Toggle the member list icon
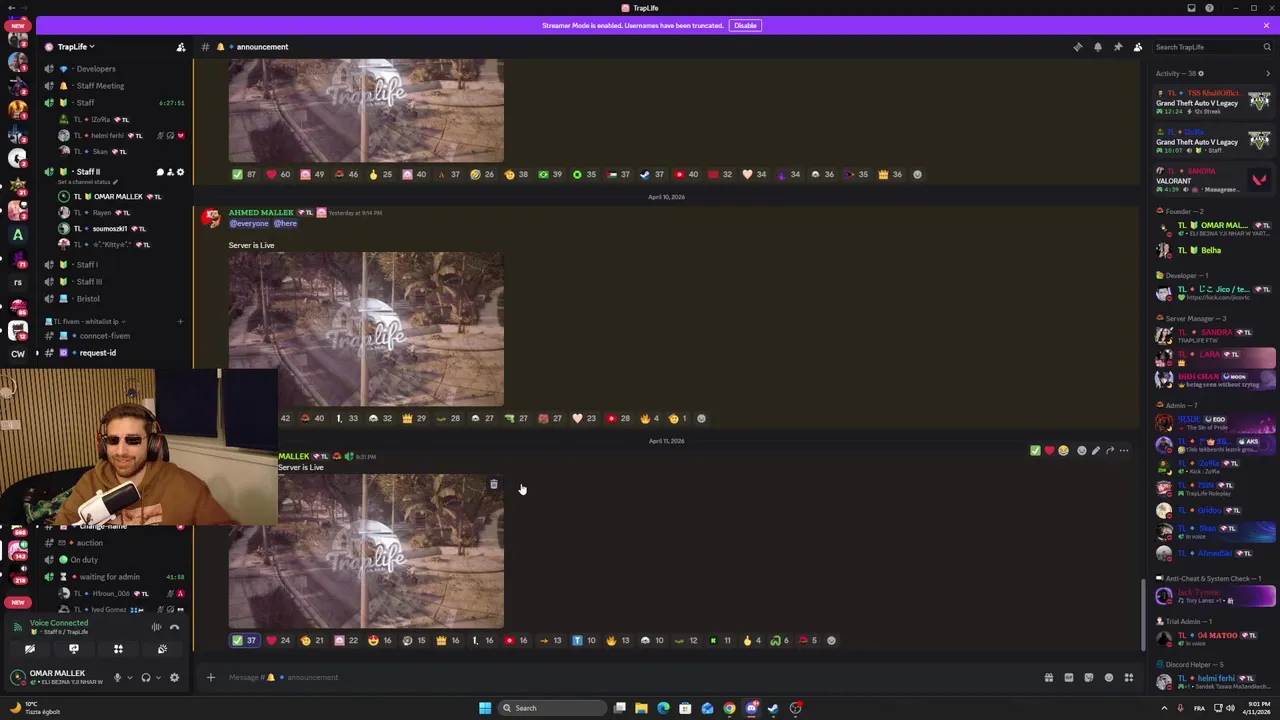The image size is (1280, 720). click(1137, 47)
